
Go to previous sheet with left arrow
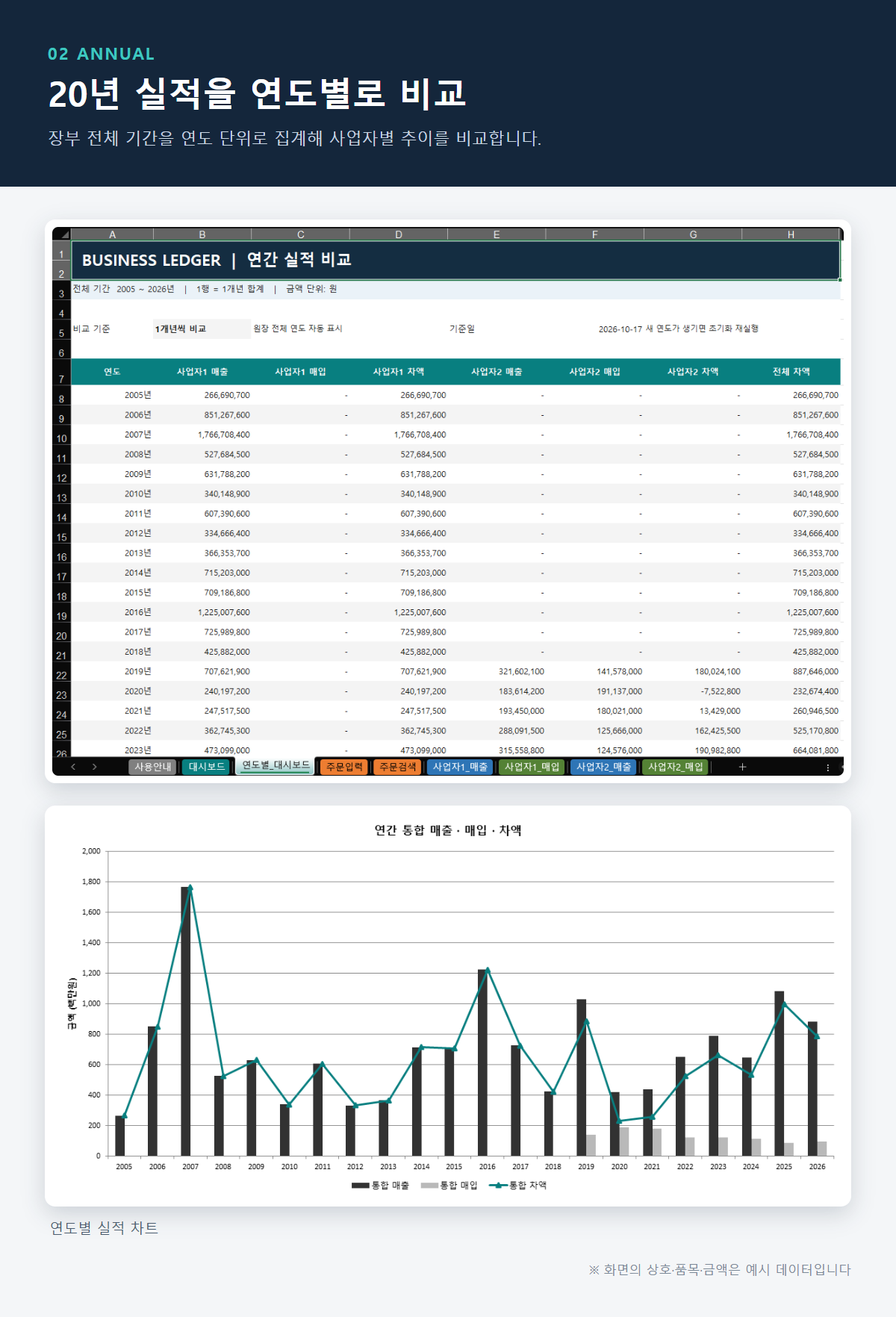click(x=73, y=767)
